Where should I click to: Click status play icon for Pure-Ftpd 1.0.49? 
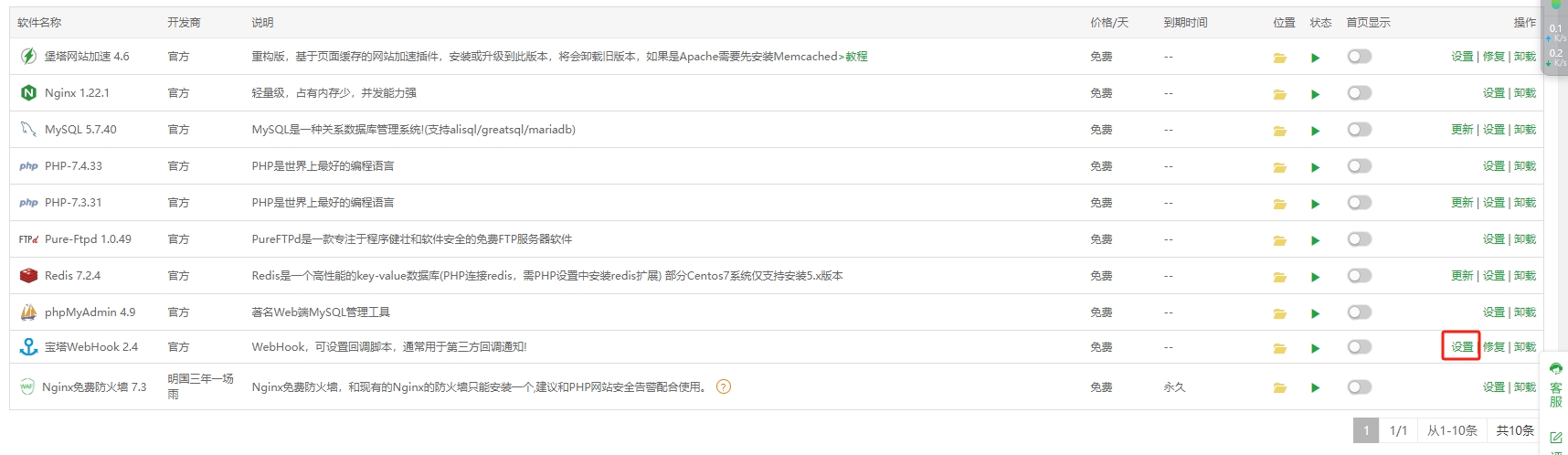[x=1315, y=240]
